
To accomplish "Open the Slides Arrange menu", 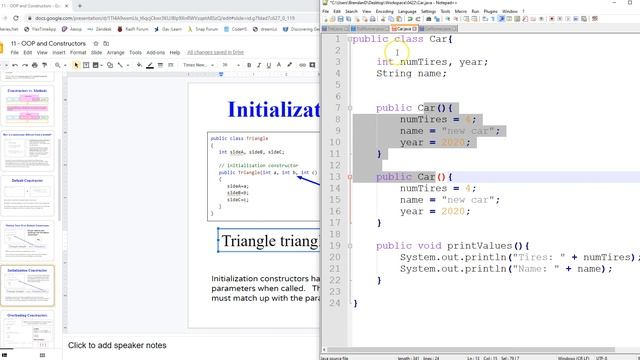I will pos(116,53).
